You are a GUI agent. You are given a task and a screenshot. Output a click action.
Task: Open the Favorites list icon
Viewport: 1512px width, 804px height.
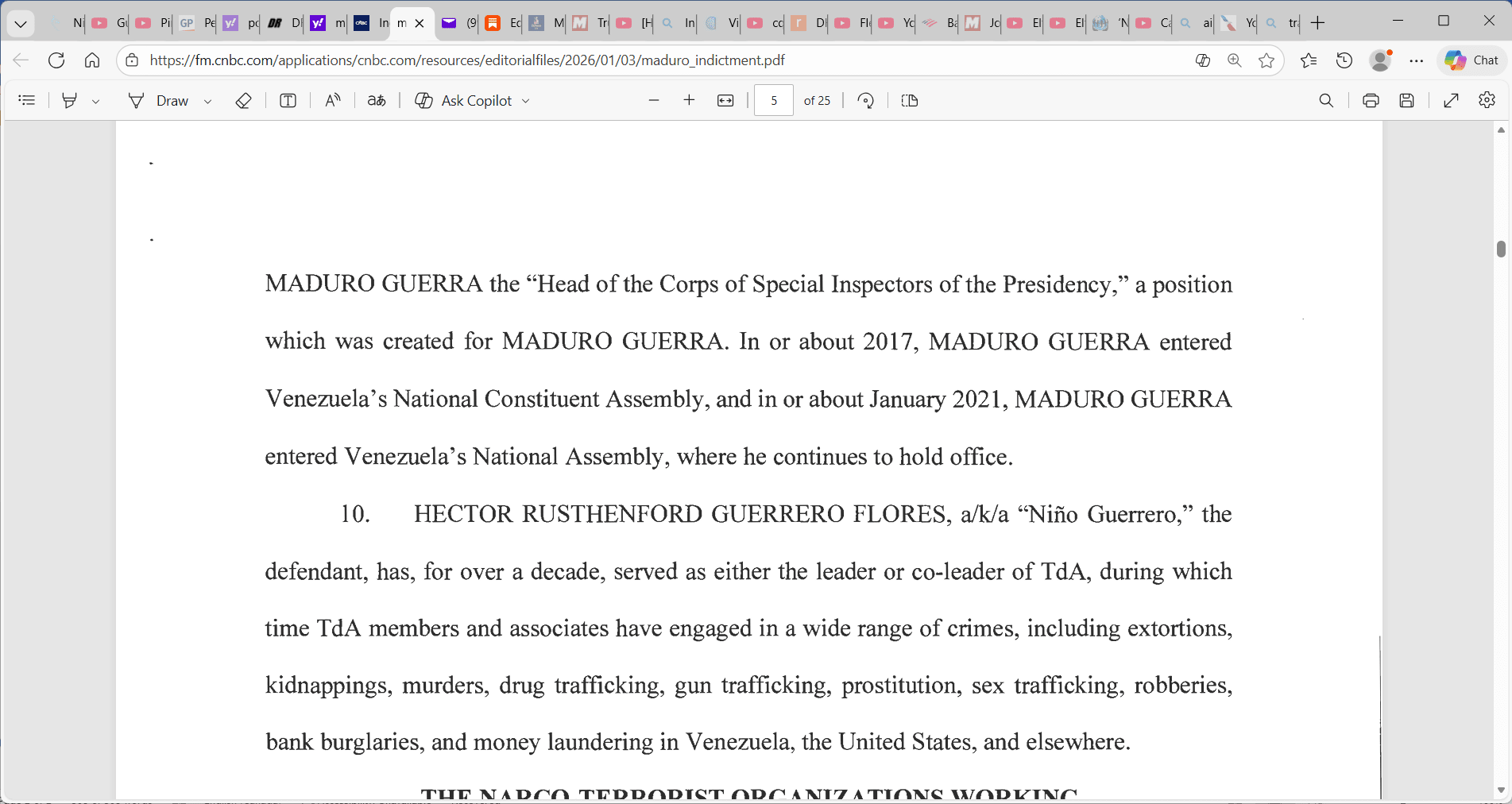point(1309,60)
